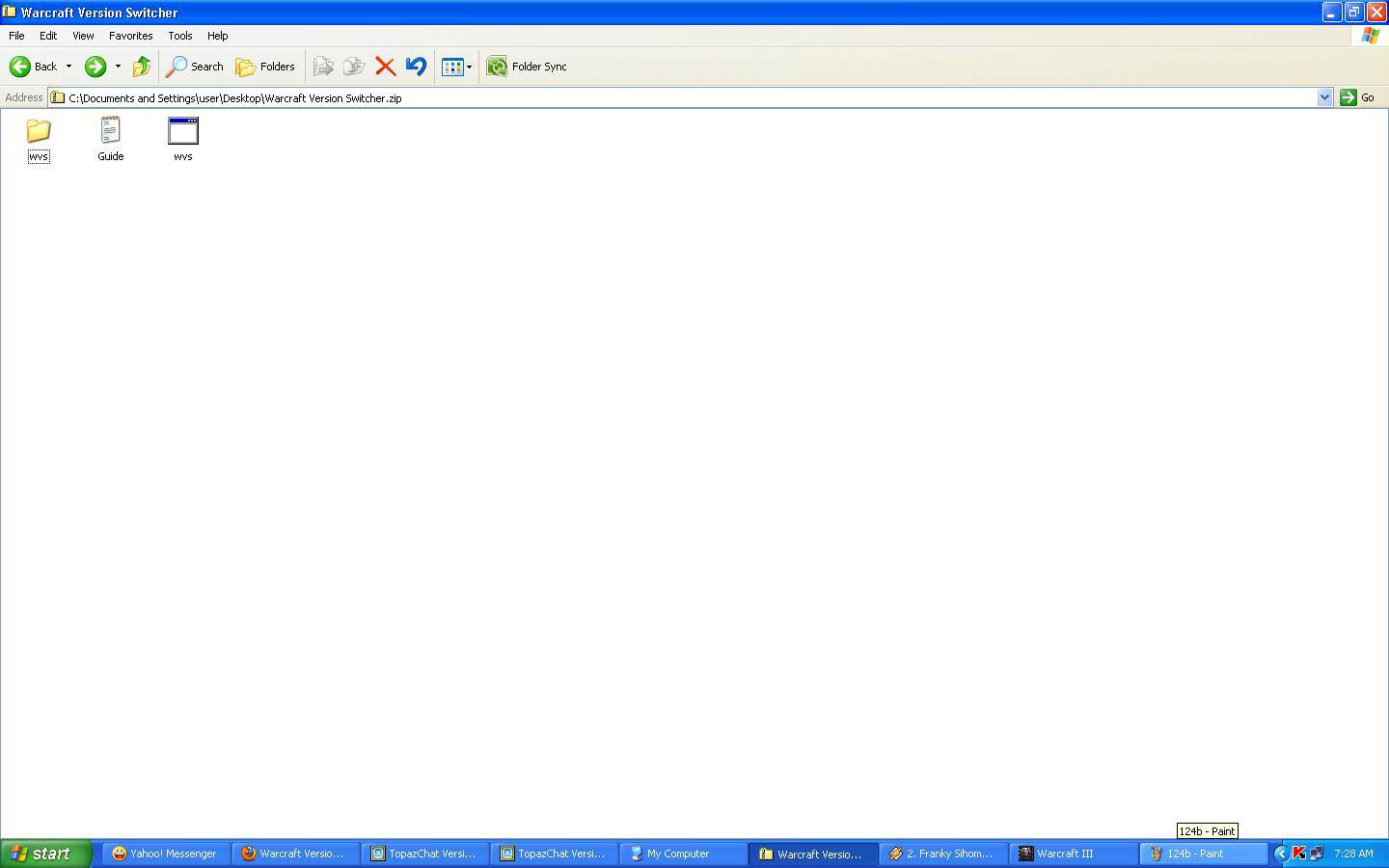Click the 7:28 AM system clock

[x=1353, y=854]
